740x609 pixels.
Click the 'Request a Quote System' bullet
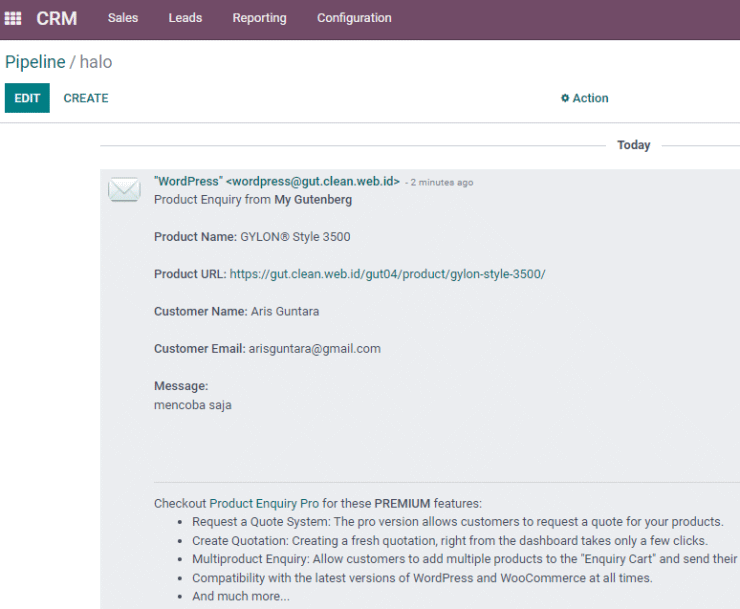pyautogui.click(x=457, y=522)
